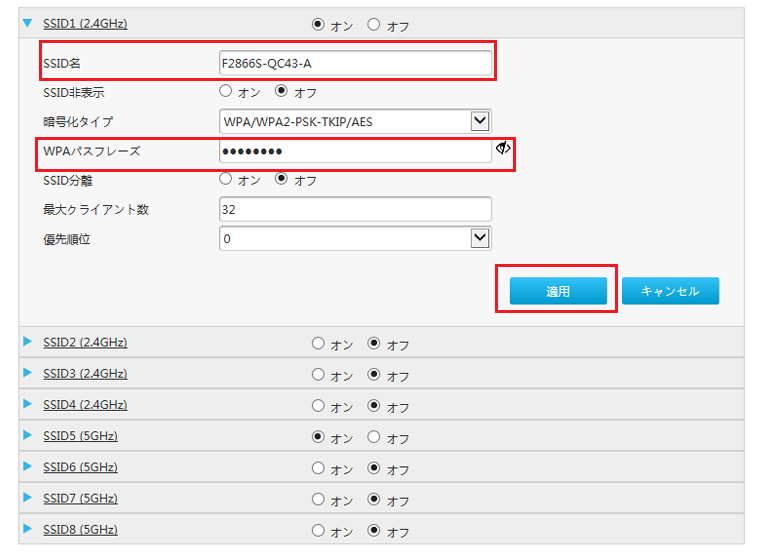
Task: Focus the 最大クライアント数 field
Action: 355,209
